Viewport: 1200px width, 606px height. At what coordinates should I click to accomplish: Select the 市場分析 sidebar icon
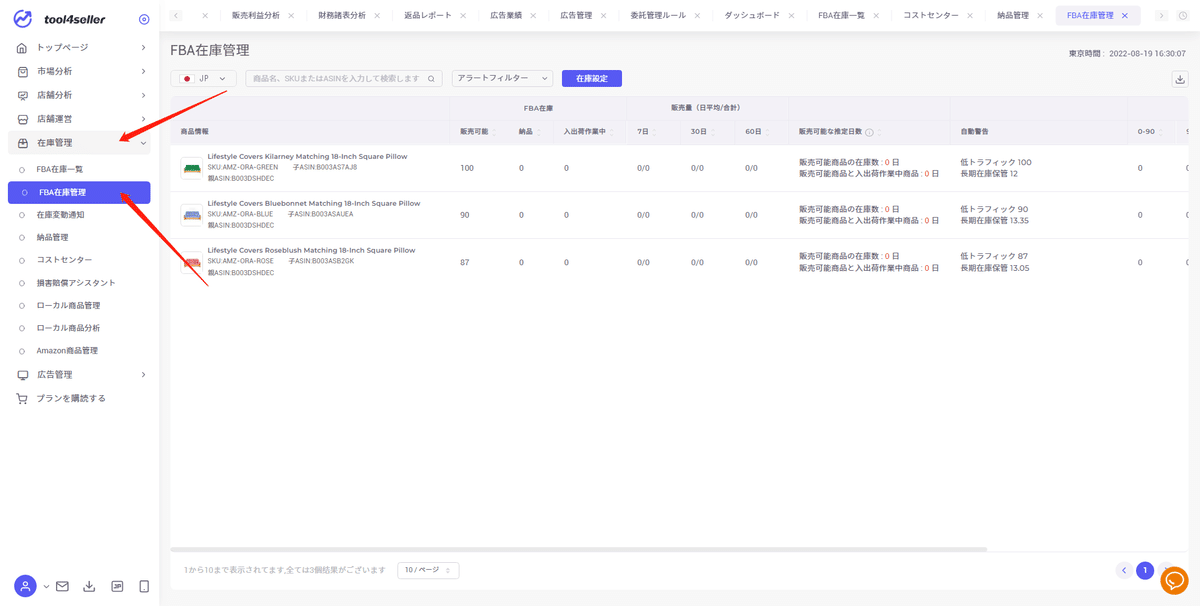pos(22,71)
